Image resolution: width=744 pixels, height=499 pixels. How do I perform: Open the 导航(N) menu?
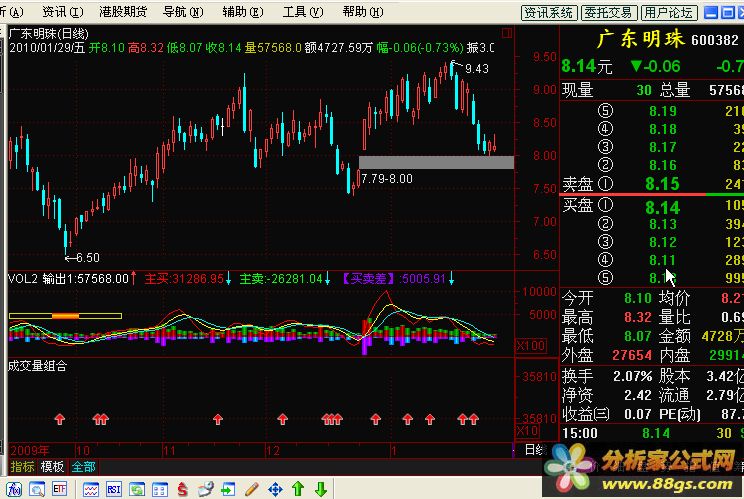pos(183,12)
